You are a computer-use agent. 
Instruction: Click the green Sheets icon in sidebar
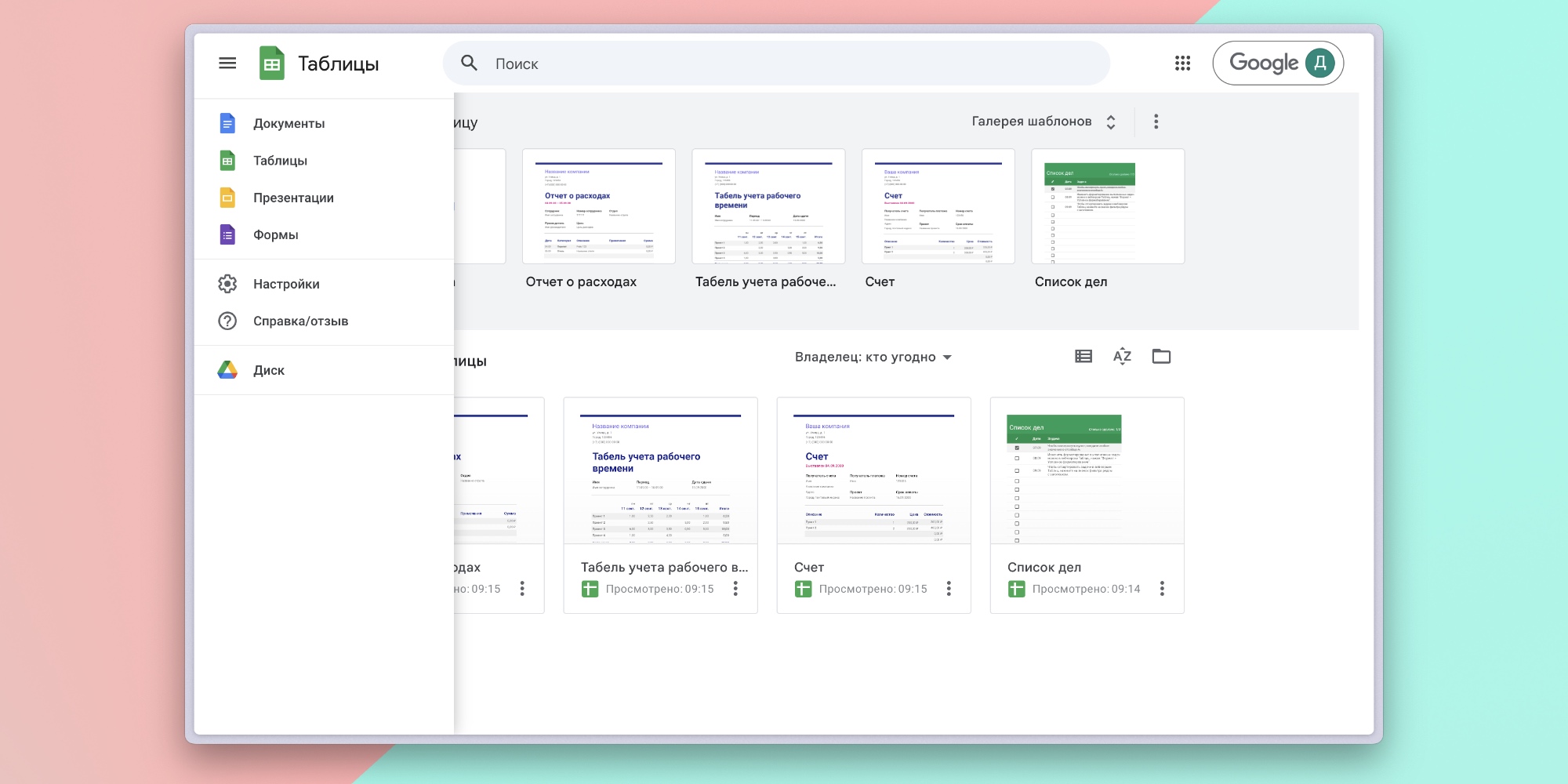(x=227, y=161)
